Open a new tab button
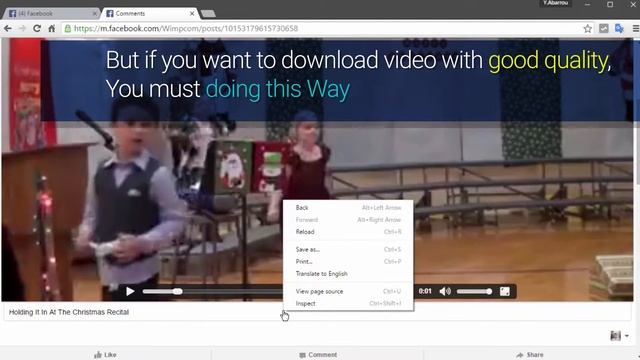 pos(208,14)
